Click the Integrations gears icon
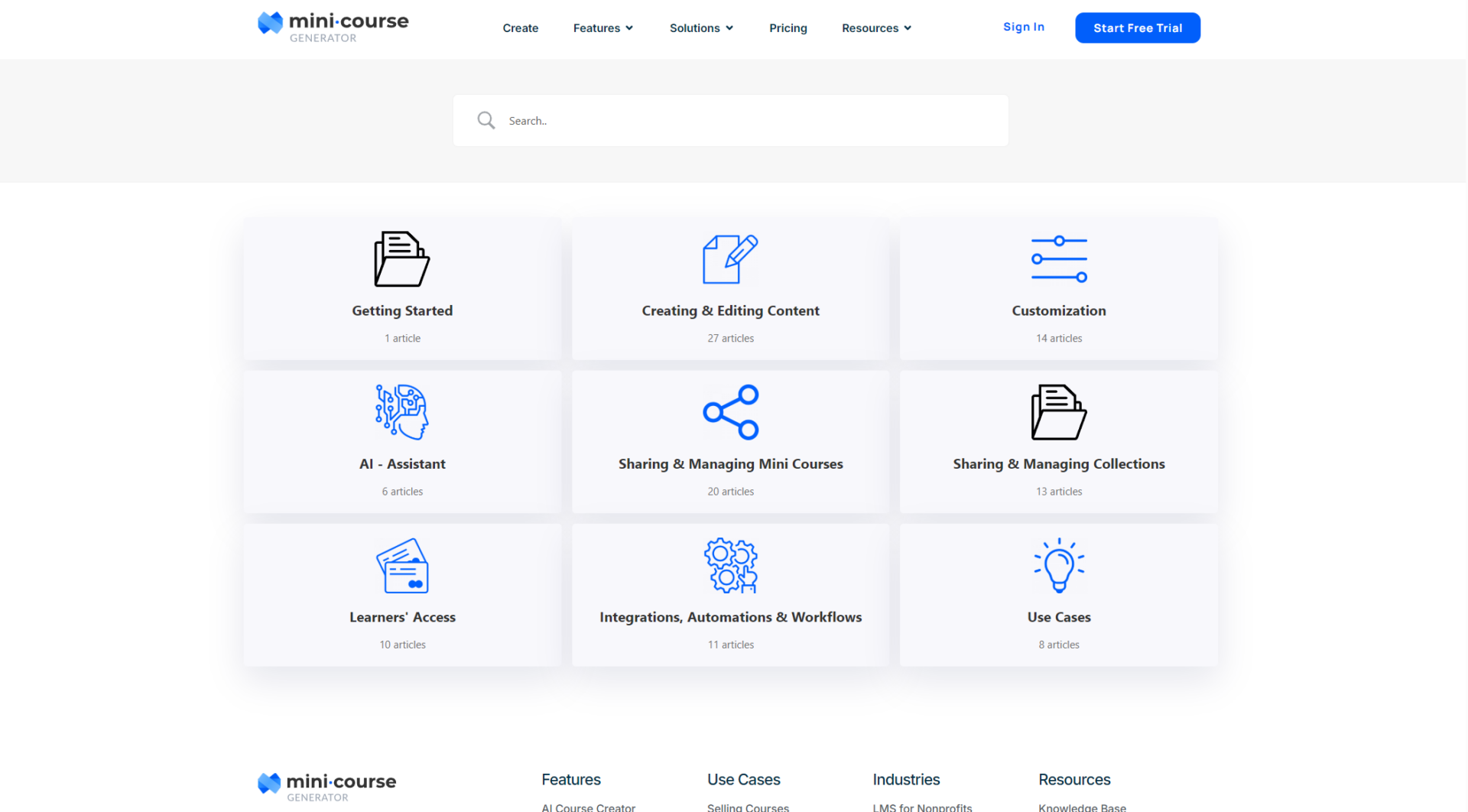Viewport: 1468px width, 812px height. click(x=730, y=566)
